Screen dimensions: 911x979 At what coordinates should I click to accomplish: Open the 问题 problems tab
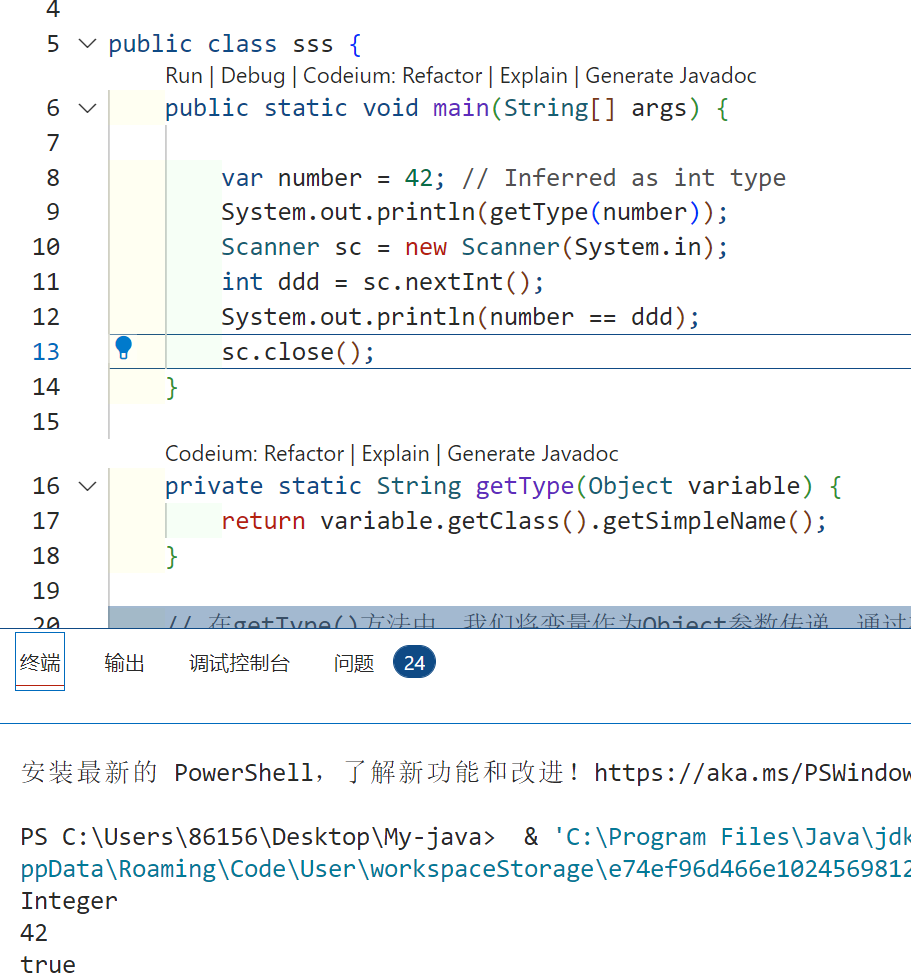click(353, 662)
